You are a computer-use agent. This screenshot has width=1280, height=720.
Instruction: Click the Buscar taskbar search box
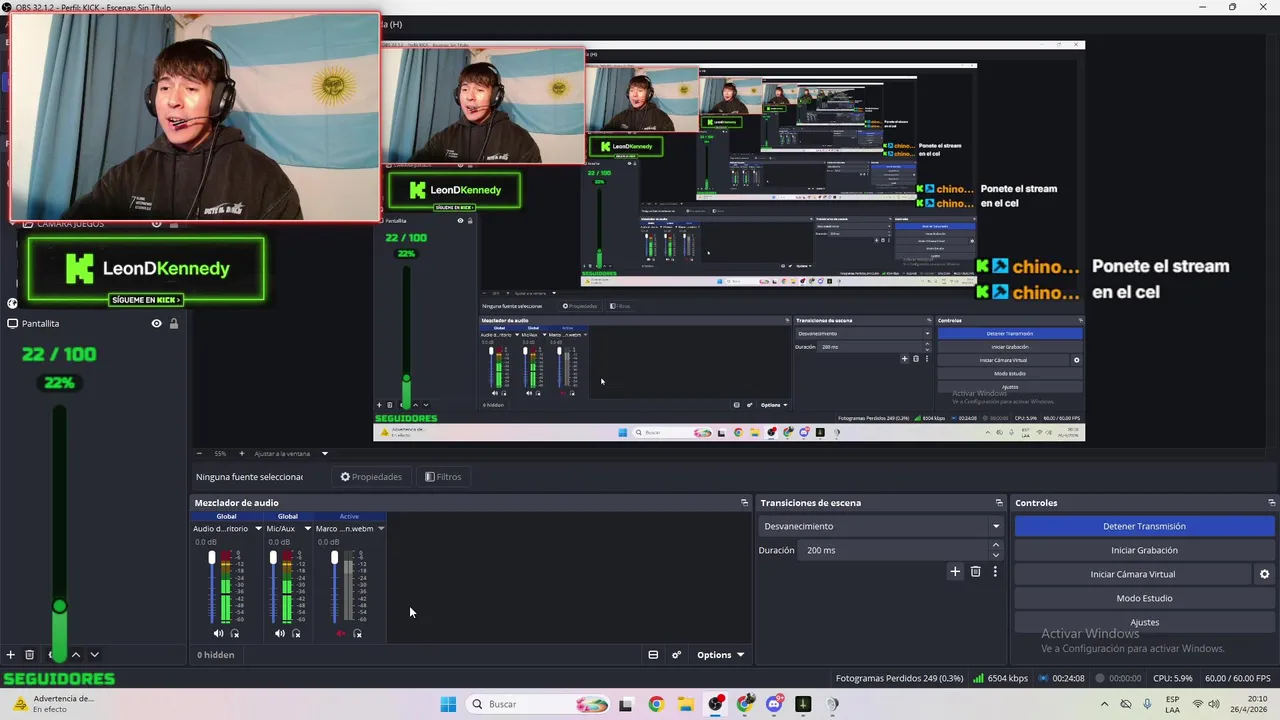[x=540, y=704]
